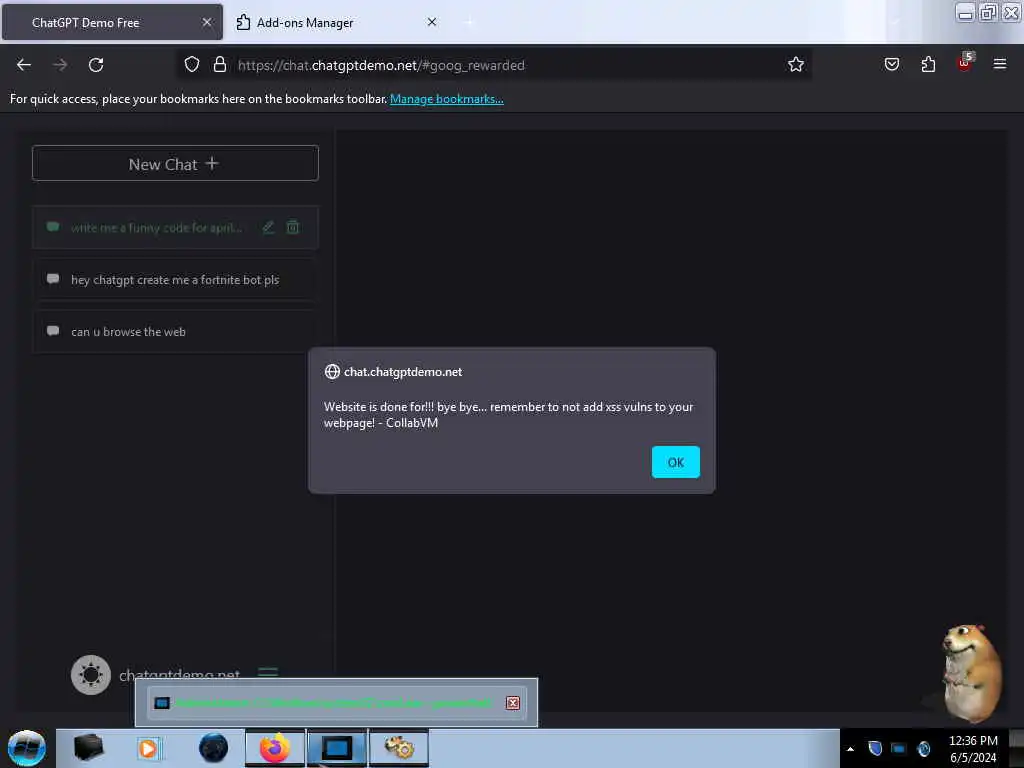Image resolution: width=1024 pixels, height=768 pixels.
Task: Show hidden system tray icons
Action: [x=850, y=749]
